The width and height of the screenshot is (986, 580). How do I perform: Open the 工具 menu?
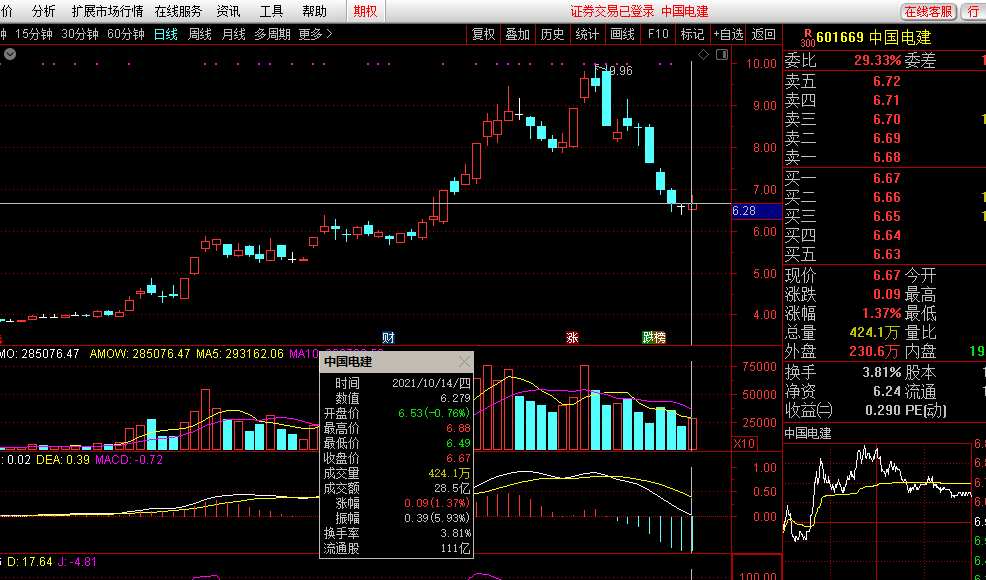coord(272,11)
